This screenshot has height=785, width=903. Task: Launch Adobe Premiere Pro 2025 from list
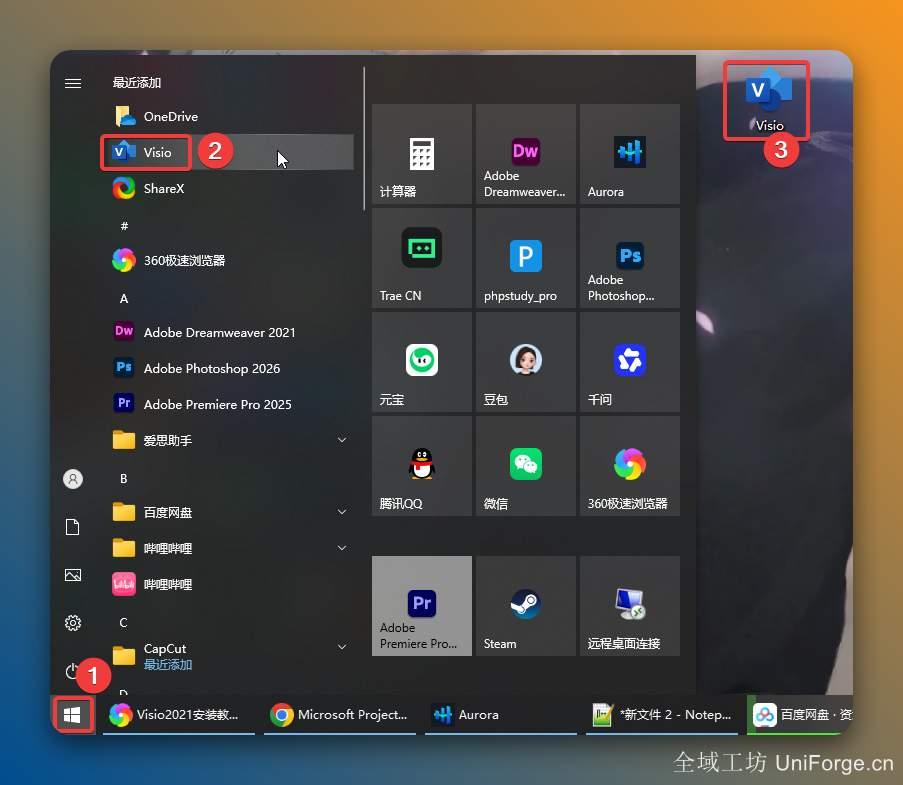point(227,404)
